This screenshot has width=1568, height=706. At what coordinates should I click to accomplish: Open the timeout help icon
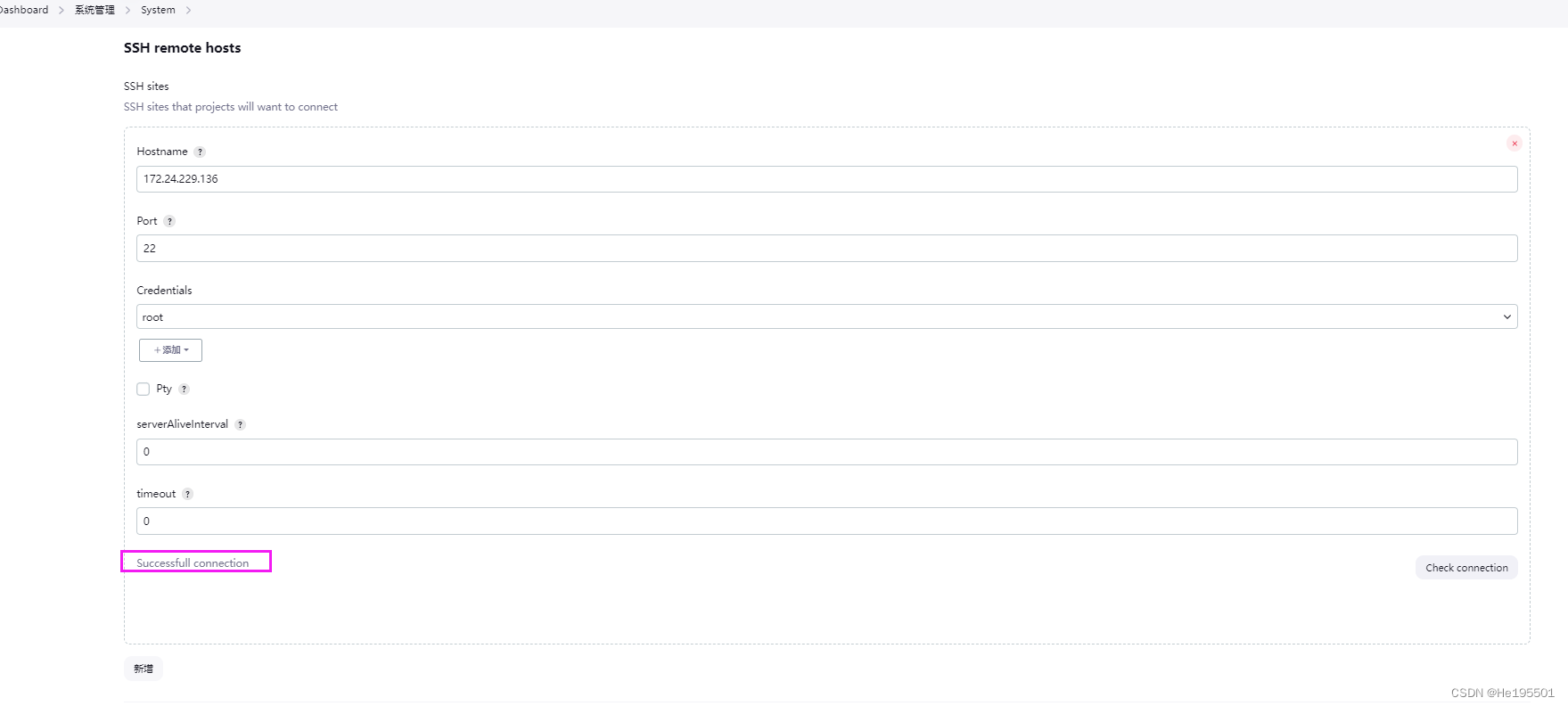click(187, 495)
